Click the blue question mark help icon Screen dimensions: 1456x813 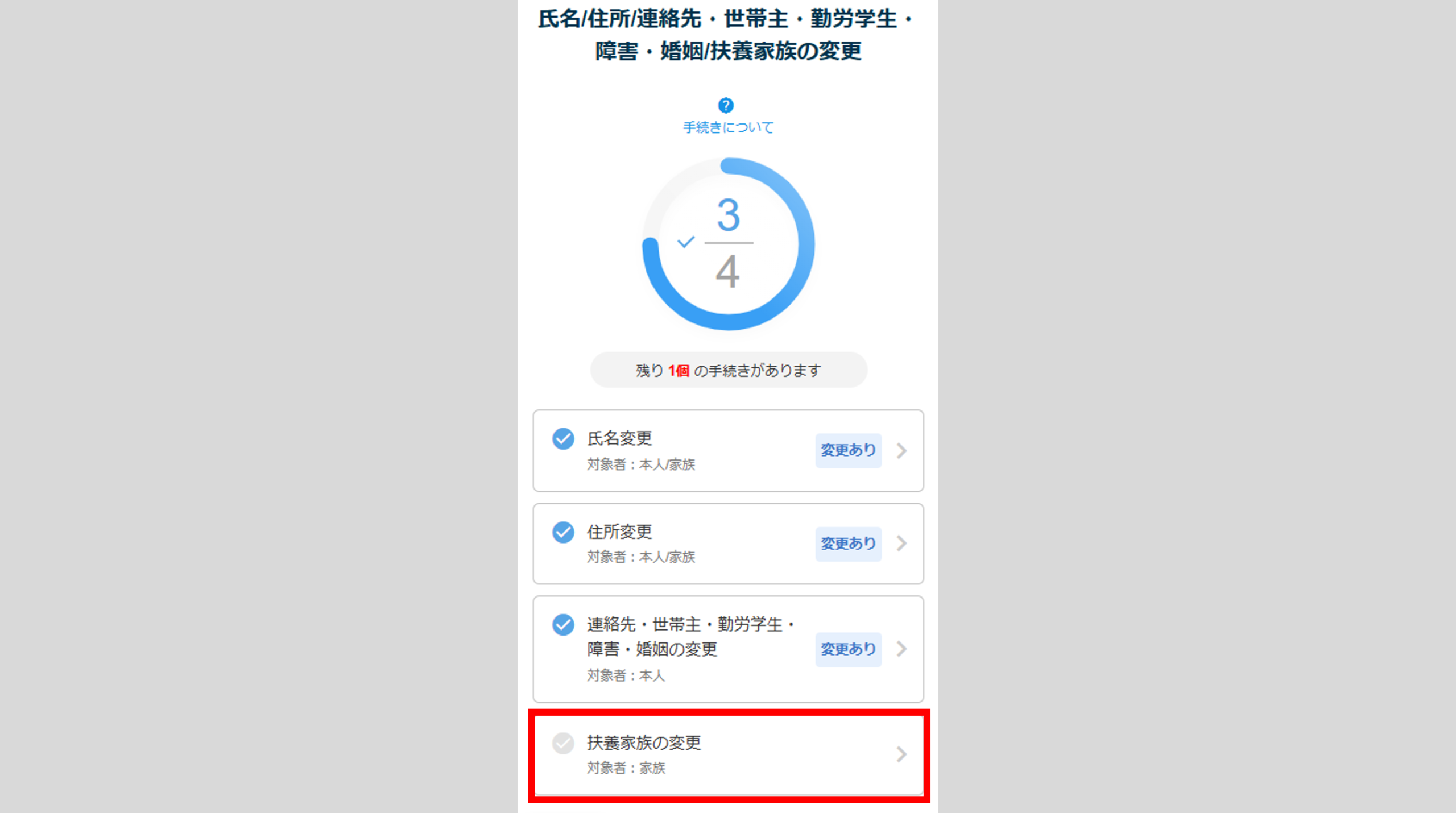pos(726,105)
